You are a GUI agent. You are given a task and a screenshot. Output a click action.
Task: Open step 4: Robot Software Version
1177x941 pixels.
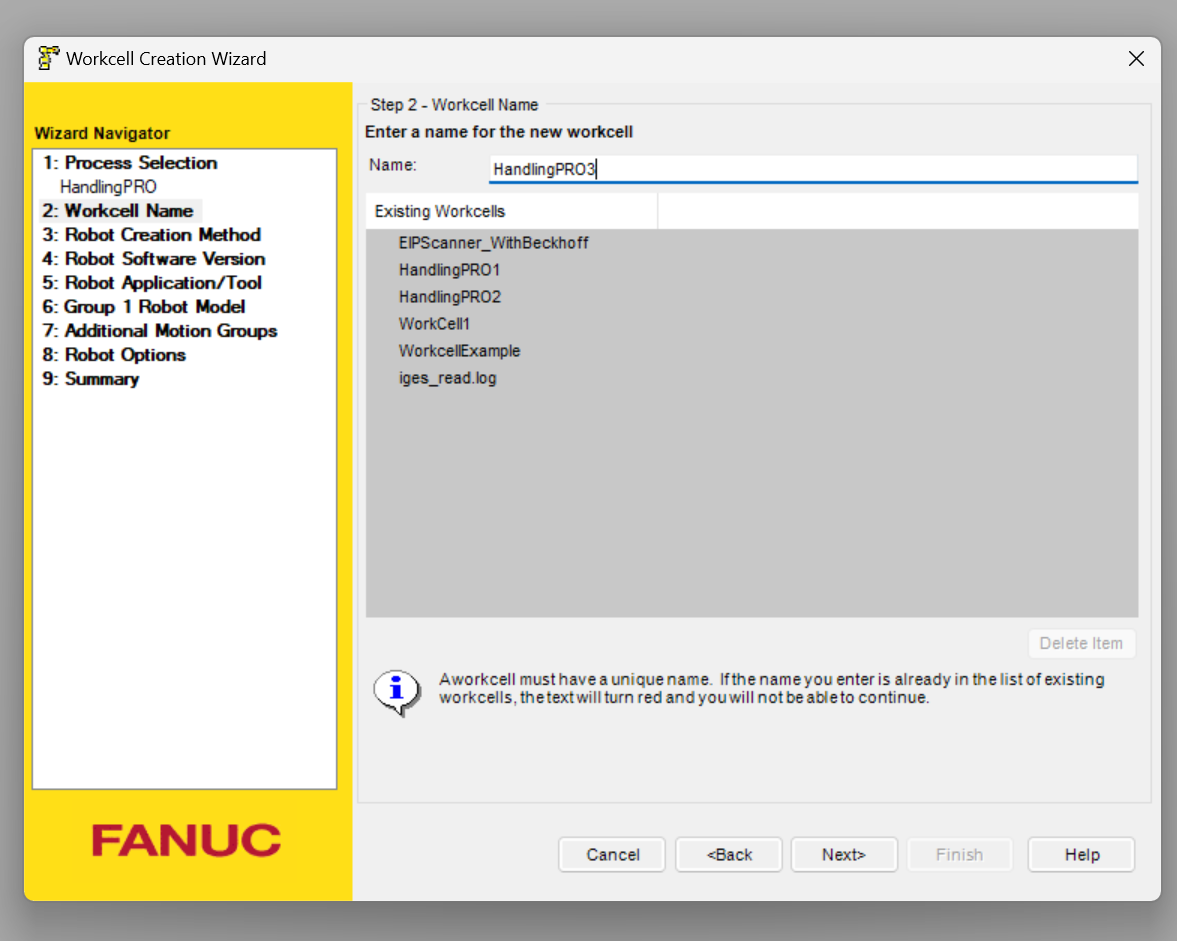click(x=154, y=259)
